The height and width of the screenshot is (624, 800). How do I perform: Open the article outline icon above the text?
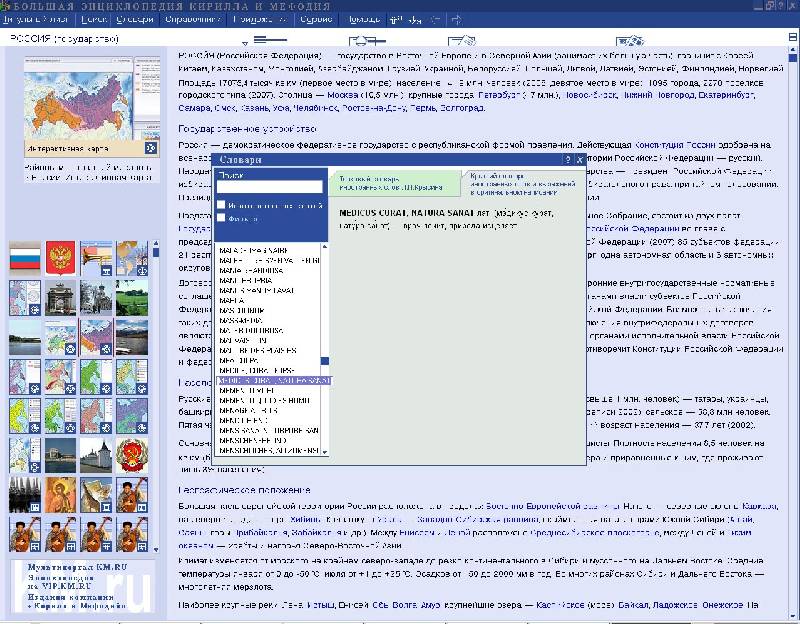coord(270,39)
